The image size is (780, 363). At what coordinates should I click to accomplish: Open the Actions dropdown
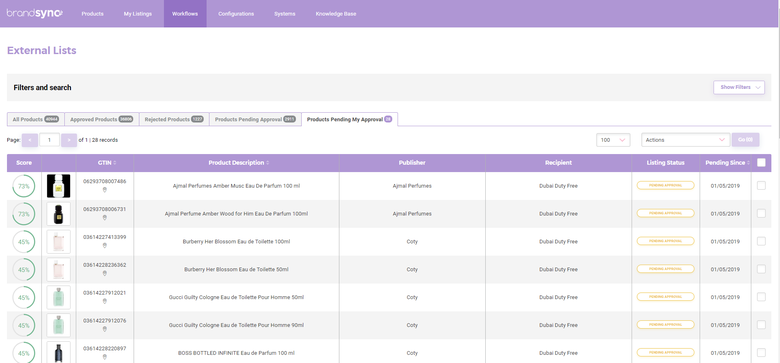(x=685, y=140)
